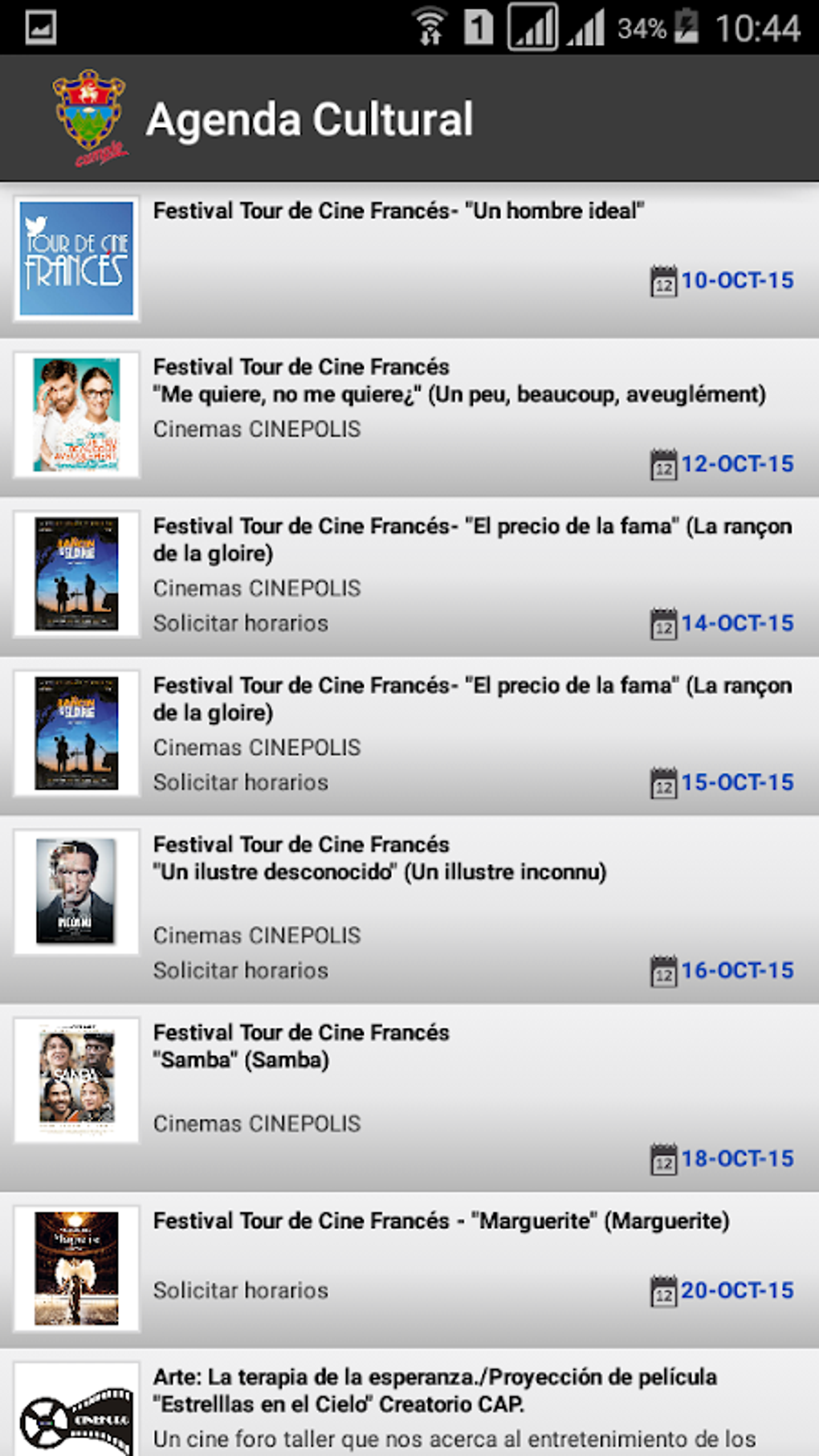Open the Tour de Cine Francés thumbnail
The image size is (819, 1456).
[x=76, y=259]
